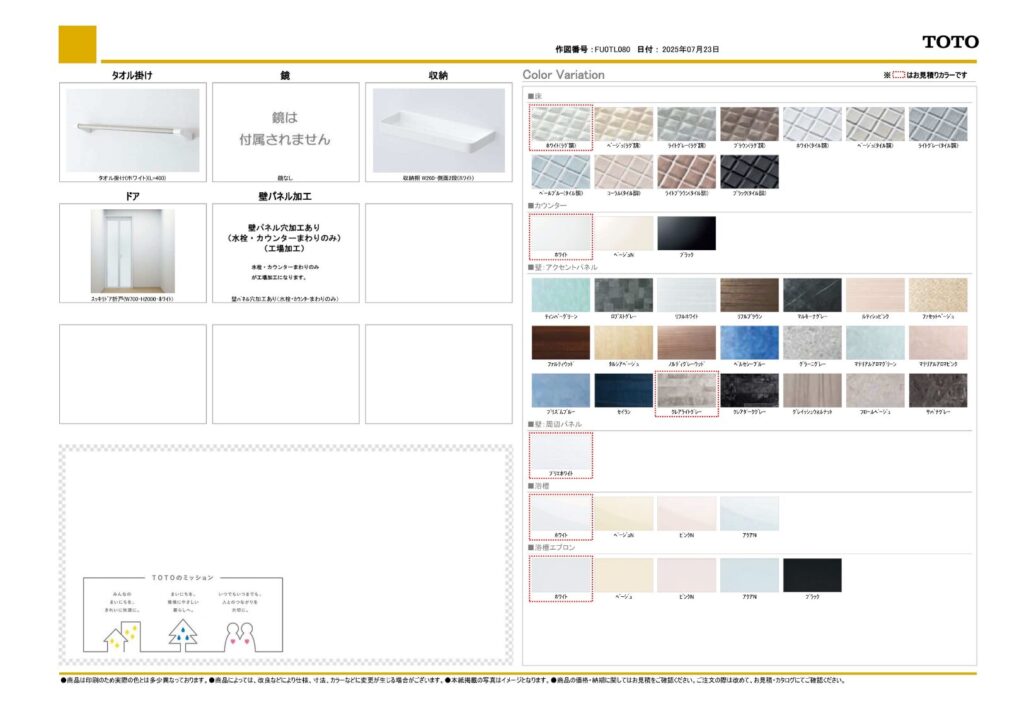Click the mirror (鏡) not-included box

coord(285,131)
